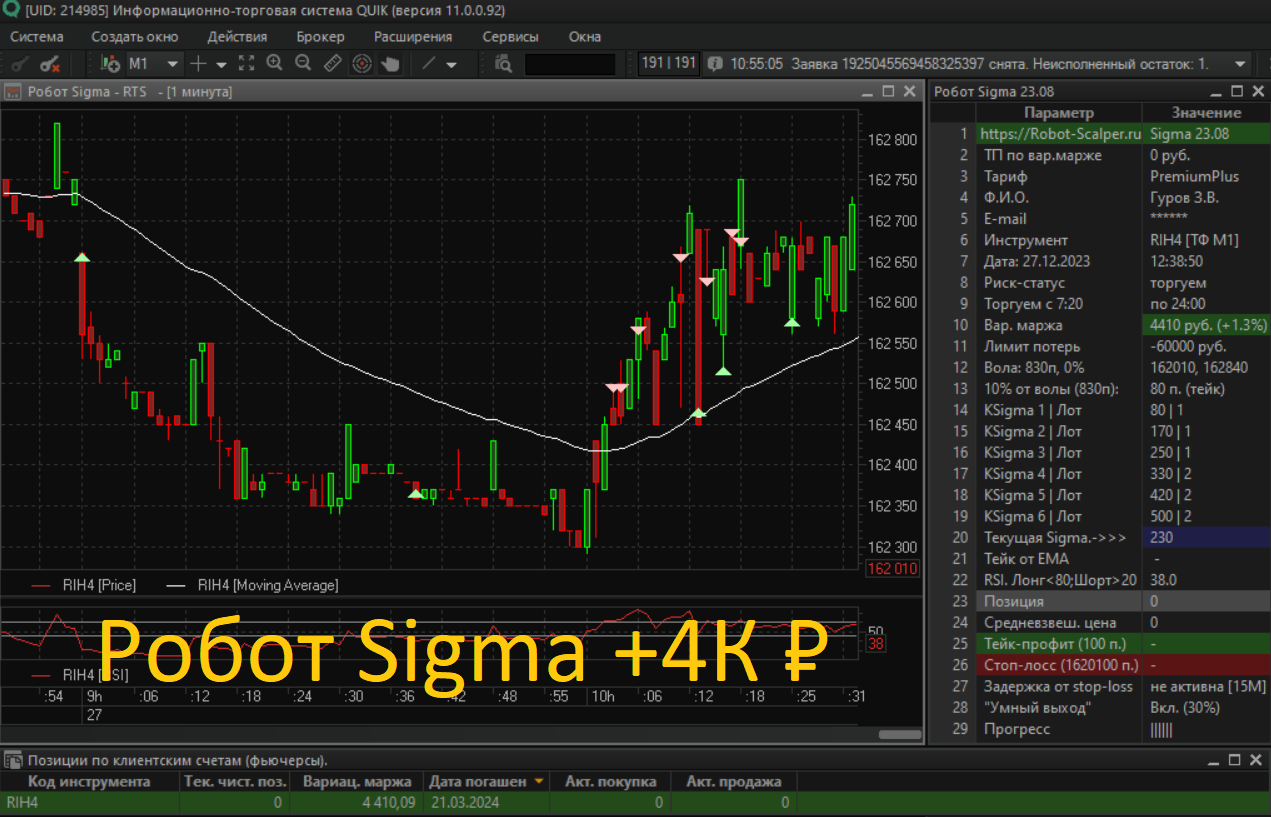1271x817 pixels.
Task: Click the add-chart candlestick icon with plus
Action: point(111,63)
